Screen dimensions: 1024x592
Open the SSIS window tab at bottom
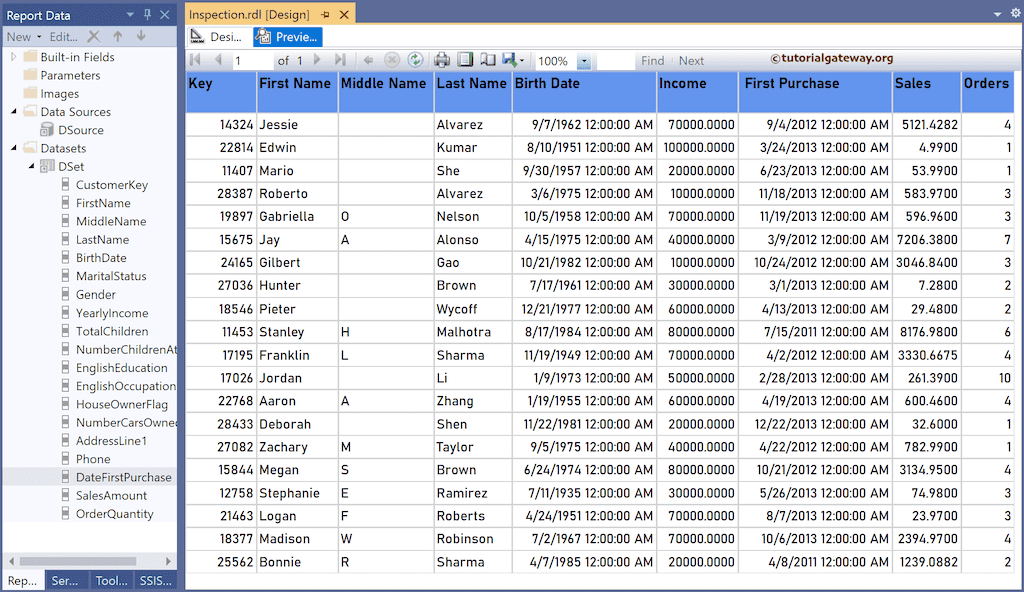click(156, 581)
